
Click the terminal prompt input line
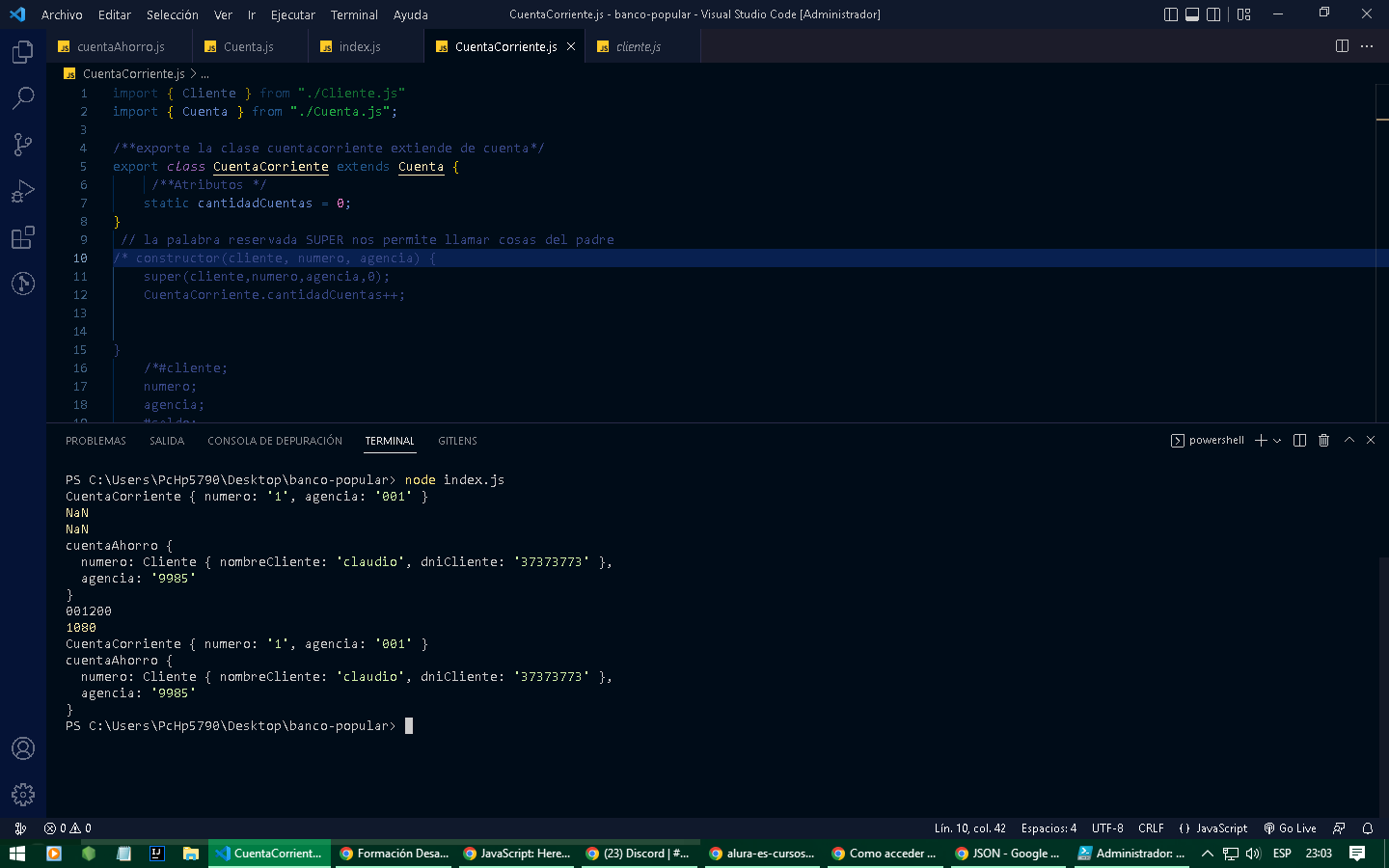(239, 726)
